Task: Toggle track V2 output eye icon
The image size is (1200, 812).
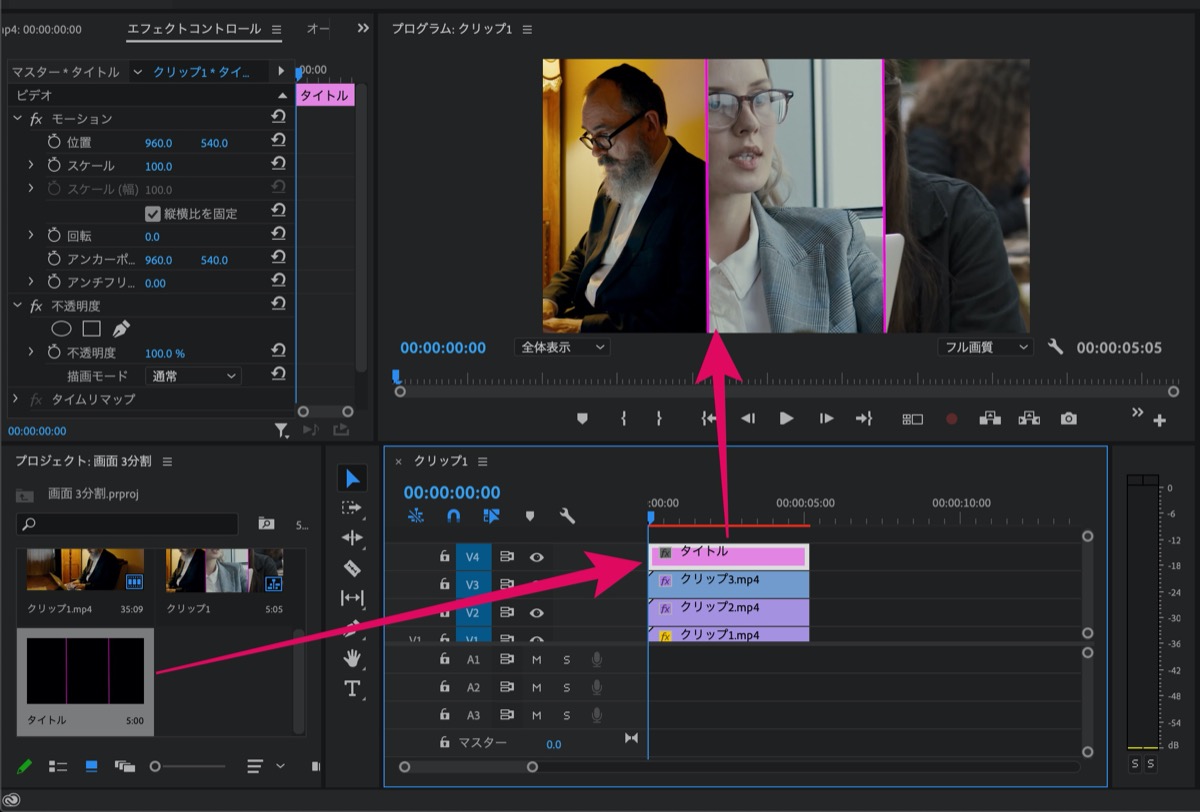Action: 537,613
